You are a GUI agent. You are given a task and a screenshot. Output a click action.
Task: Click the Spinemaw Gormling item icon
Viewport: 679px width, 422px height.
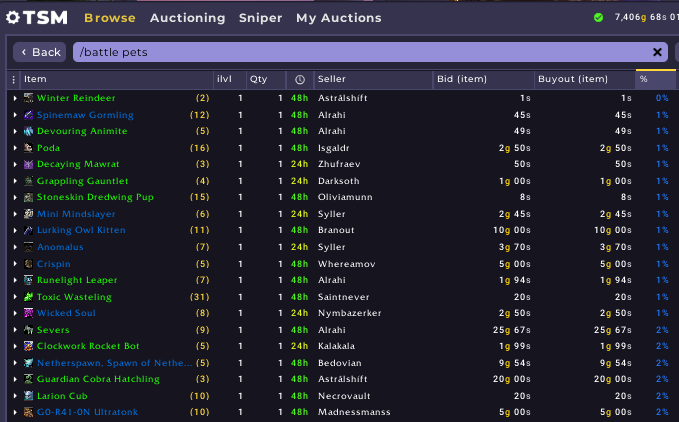(x=29, y=115)
